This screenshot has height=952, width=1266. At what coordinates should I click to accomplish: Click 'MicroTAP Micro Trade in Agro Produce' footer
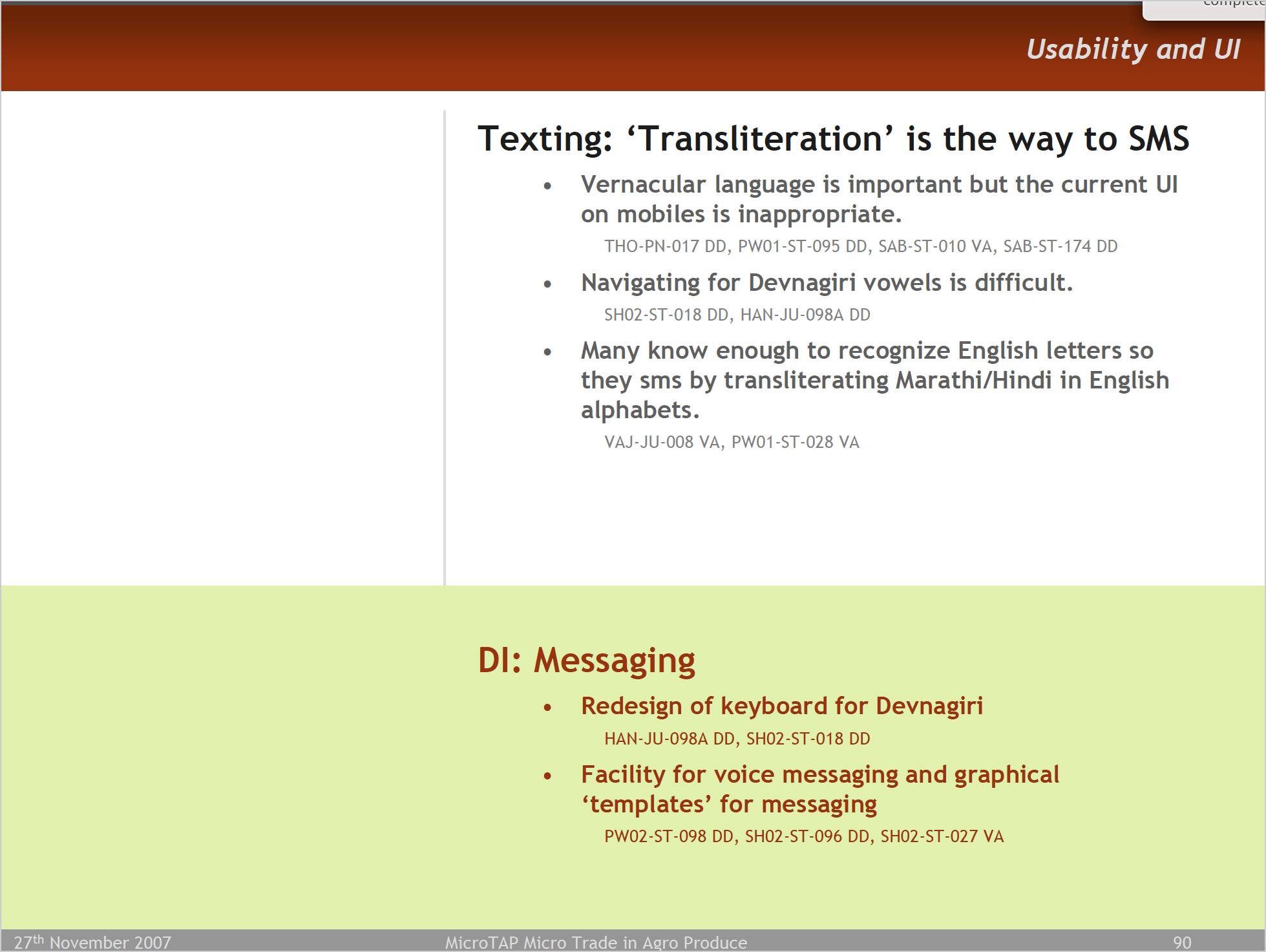point(595,942)
